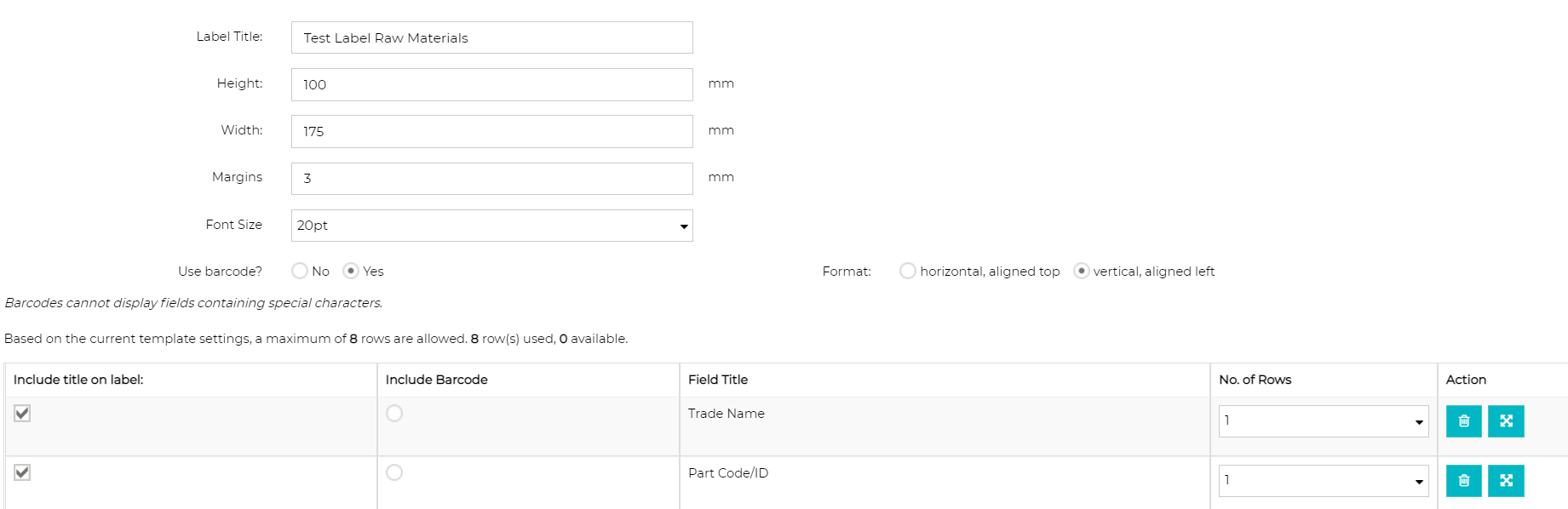The width and height of the screenshot is (1568, 509).
Task: Choose Yes for Use barcode
Action: coord(351,271)
